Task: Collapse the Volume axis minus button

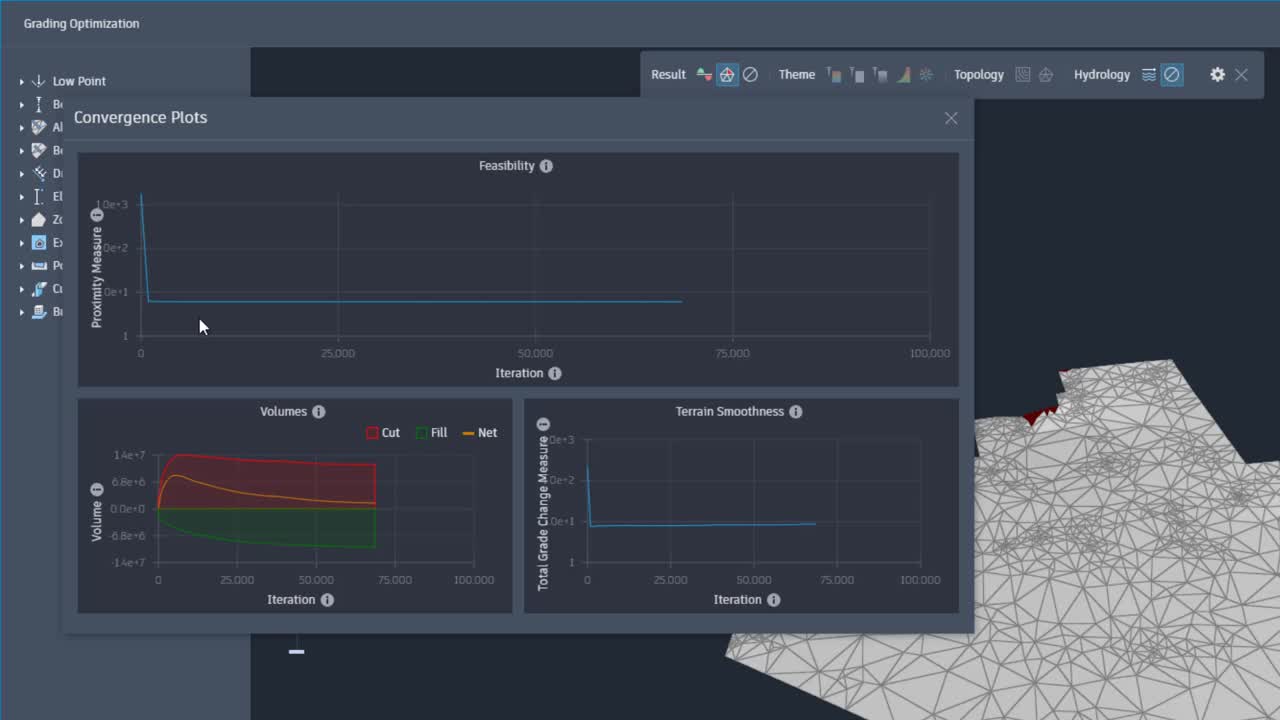Action: [97, 489]
